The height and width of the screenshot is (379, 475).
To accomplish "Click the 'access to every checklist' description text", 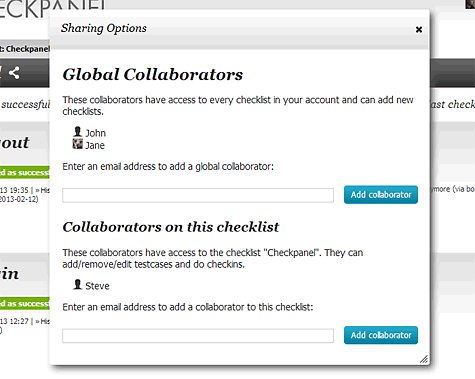I will (238, 105).
